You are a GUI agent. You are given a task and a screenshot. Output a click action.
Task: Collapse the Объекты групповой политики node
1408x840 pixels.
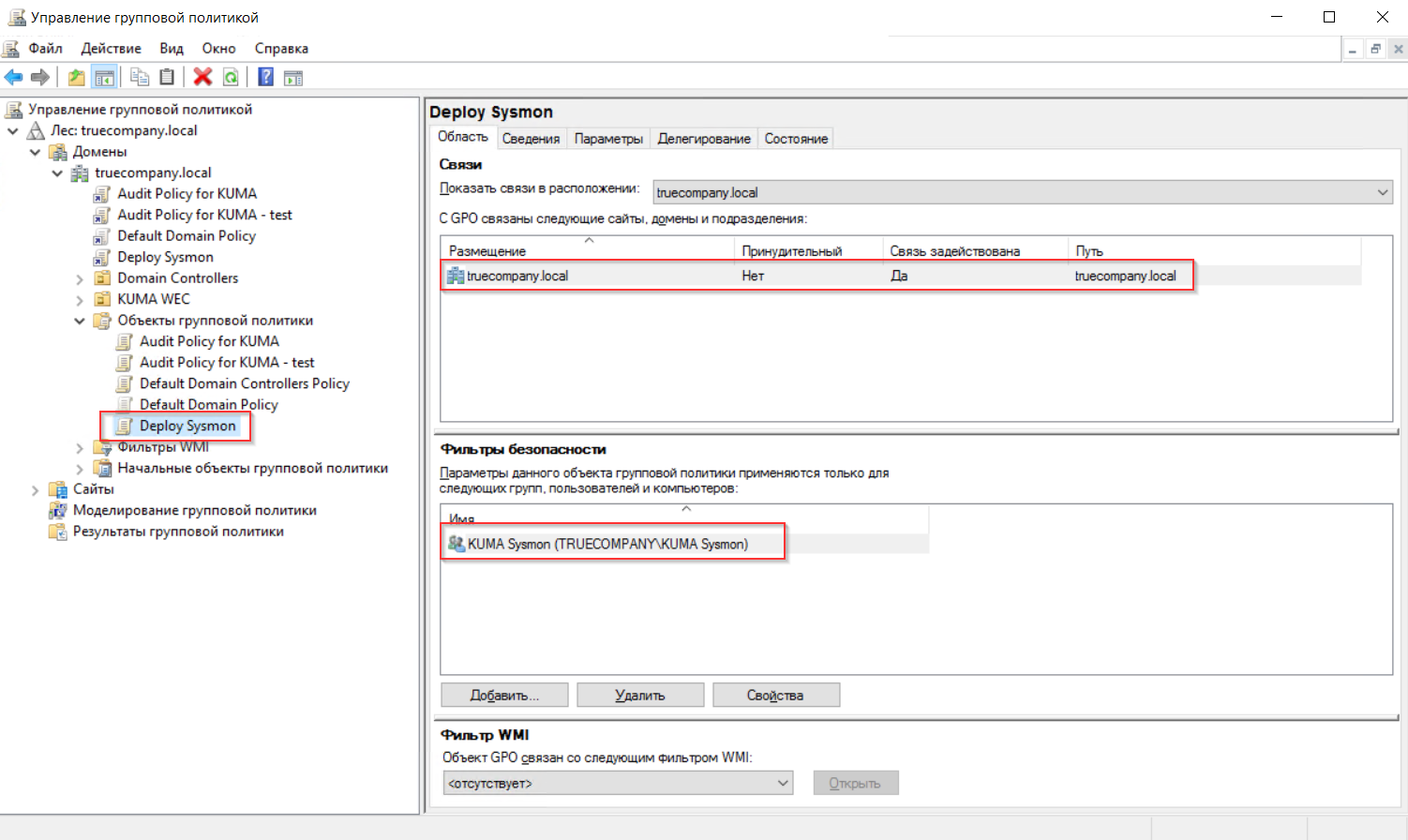point(80,321)
